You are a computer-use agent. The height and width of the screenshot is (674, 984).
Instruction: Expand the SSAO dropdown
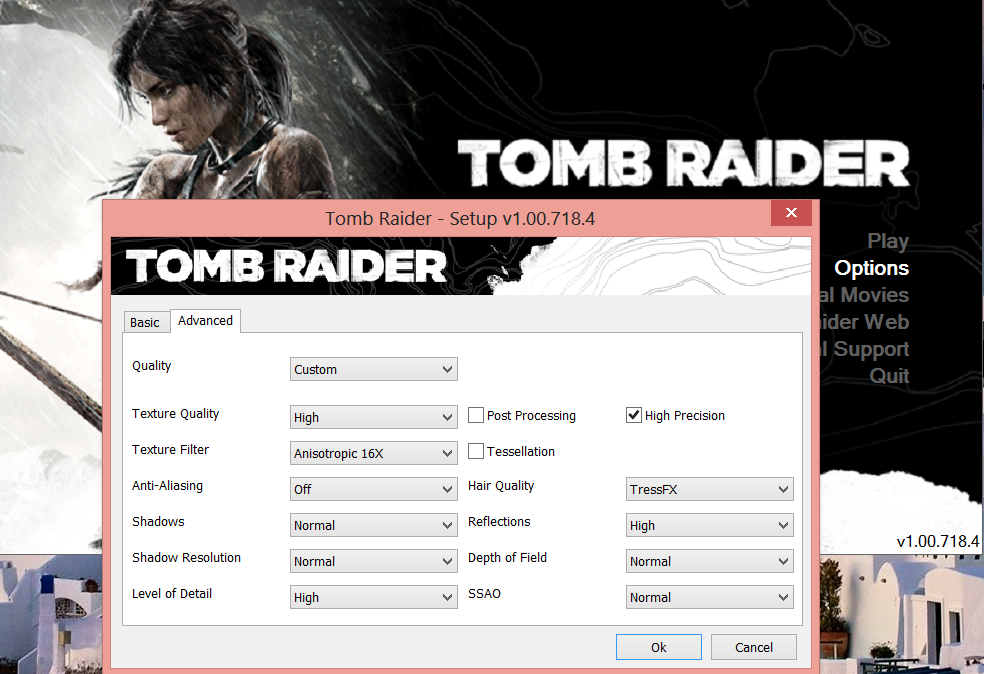(x=709, y=597)
